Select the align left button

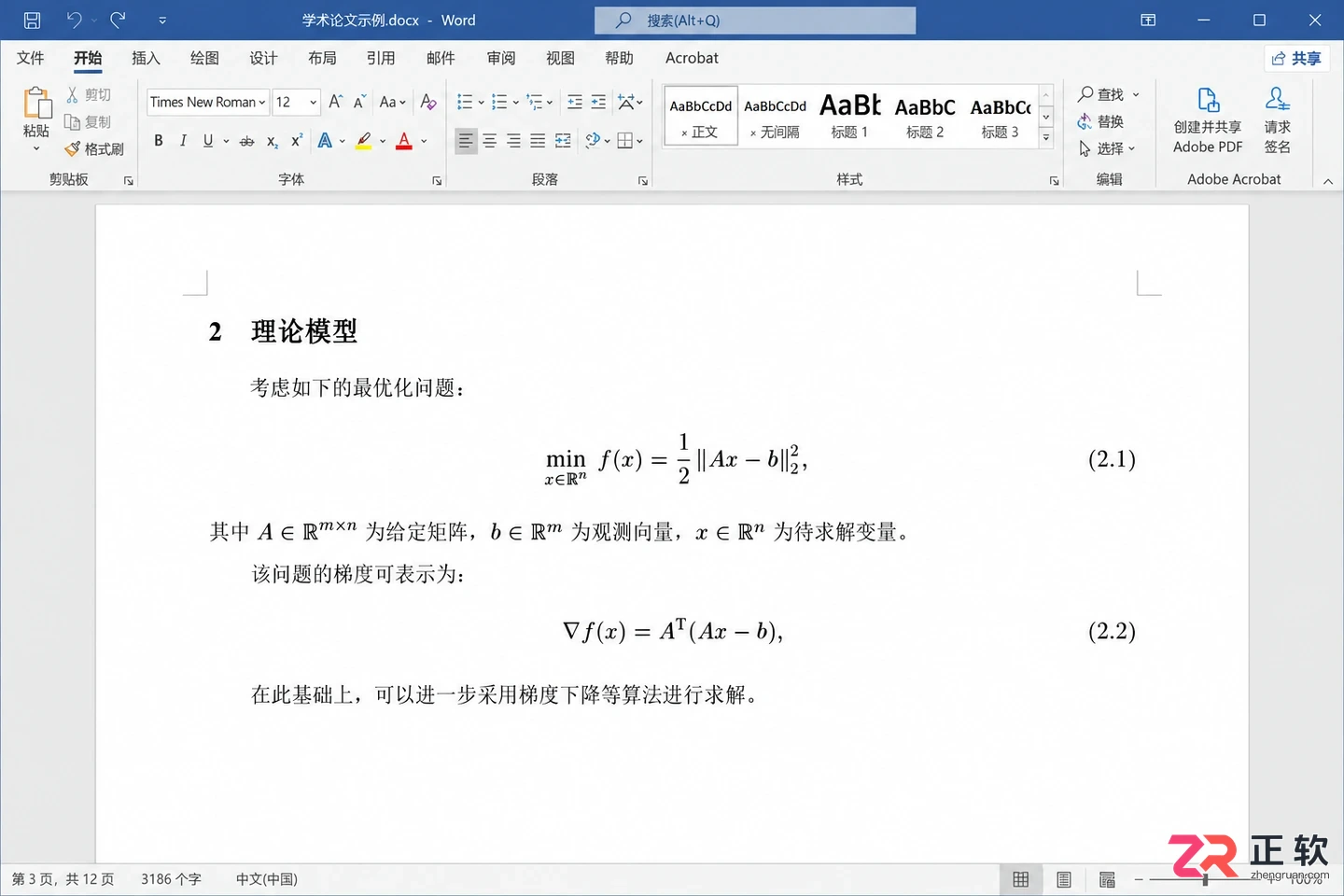(x=465, y=141)
